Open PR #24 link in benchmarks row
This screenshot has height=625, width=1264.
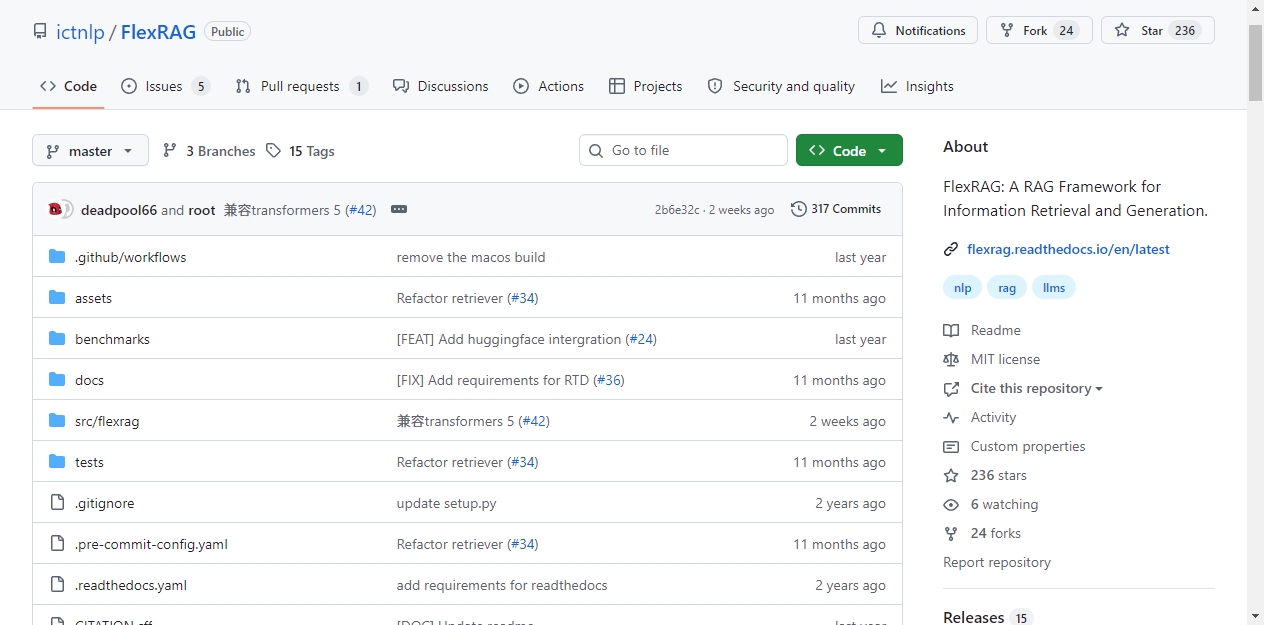coord(641,339)
